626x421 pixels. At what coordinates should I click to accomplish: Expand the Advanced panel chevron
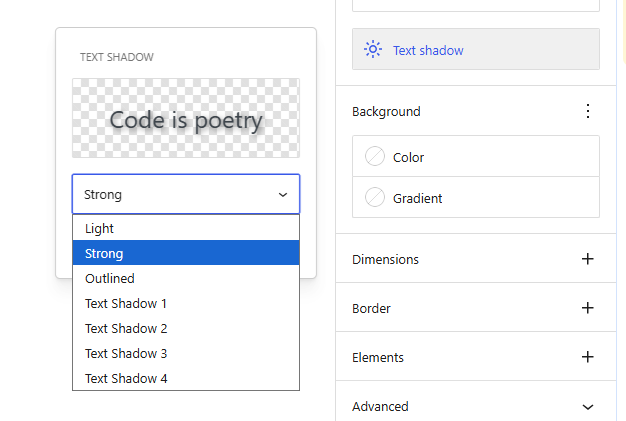click(588, 407)
